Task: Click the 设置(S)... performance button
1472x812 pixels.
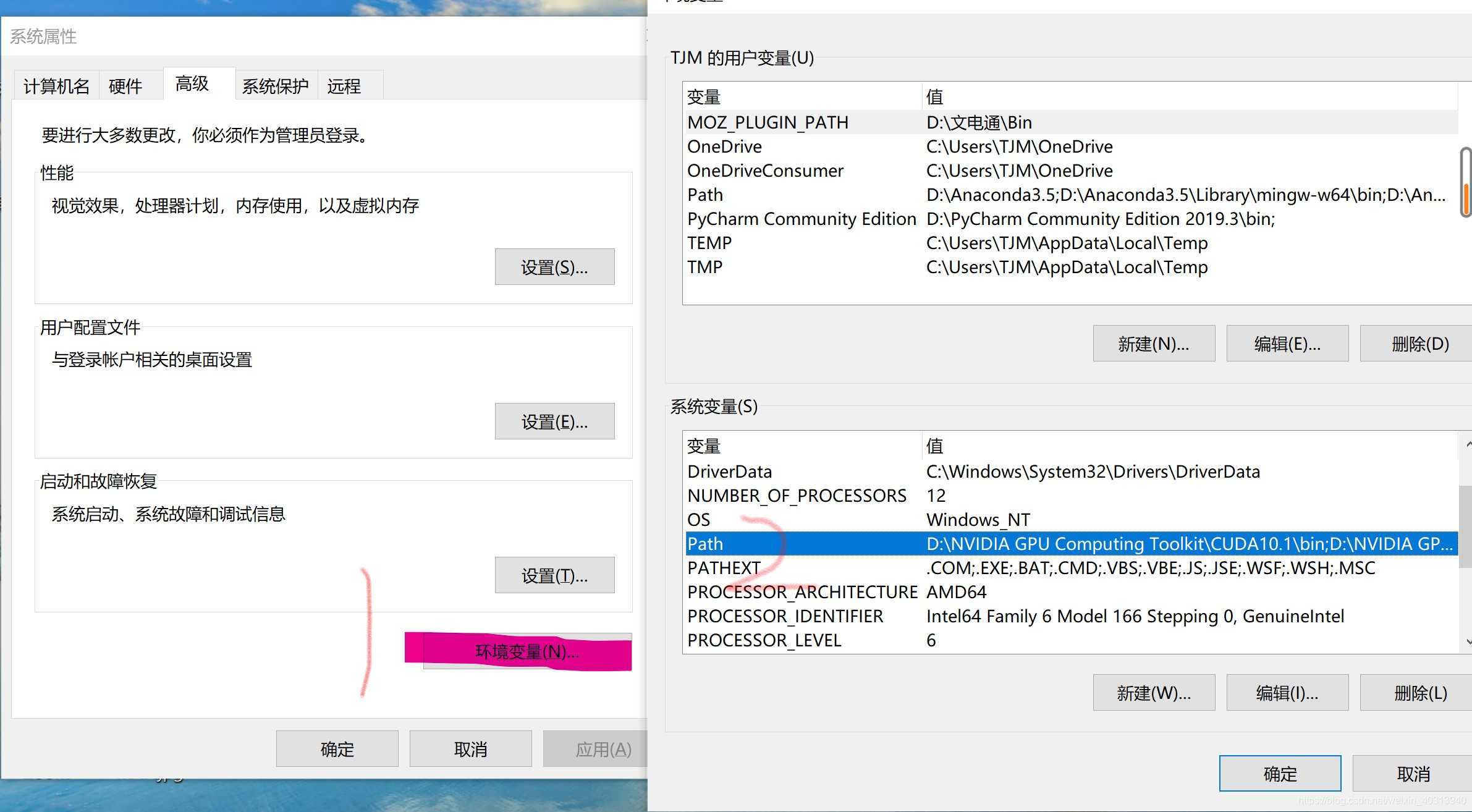Action: coord(554,267)
